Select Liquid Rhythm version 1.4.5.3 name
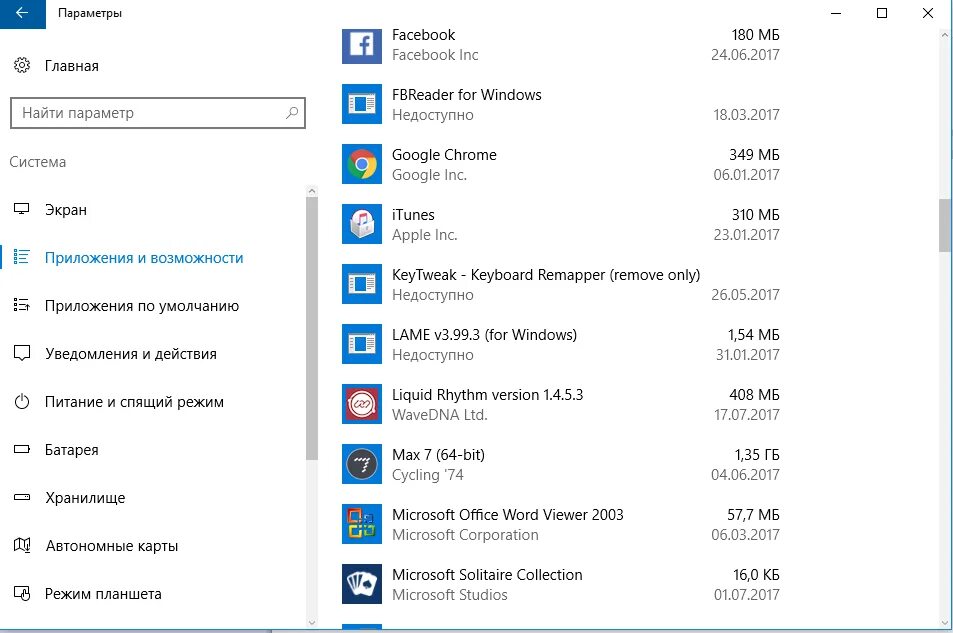Viewport: 953px width, 633px height. tap(487, 395)
